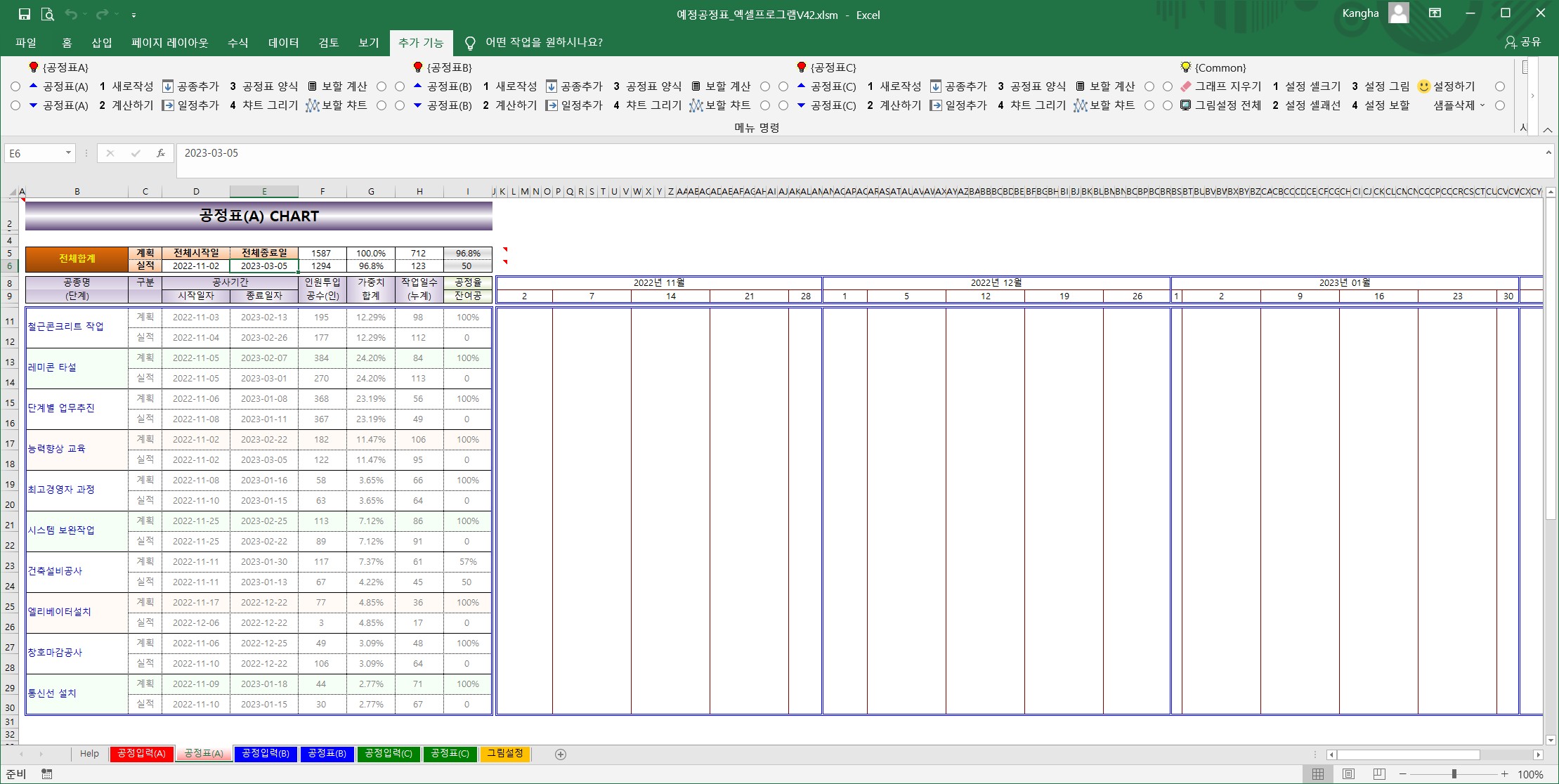Image resolution: width=1559 pixels, height=784 pixels.
Task: Select radio button left of upper 공정표(B)
Action: click(400, 86)
